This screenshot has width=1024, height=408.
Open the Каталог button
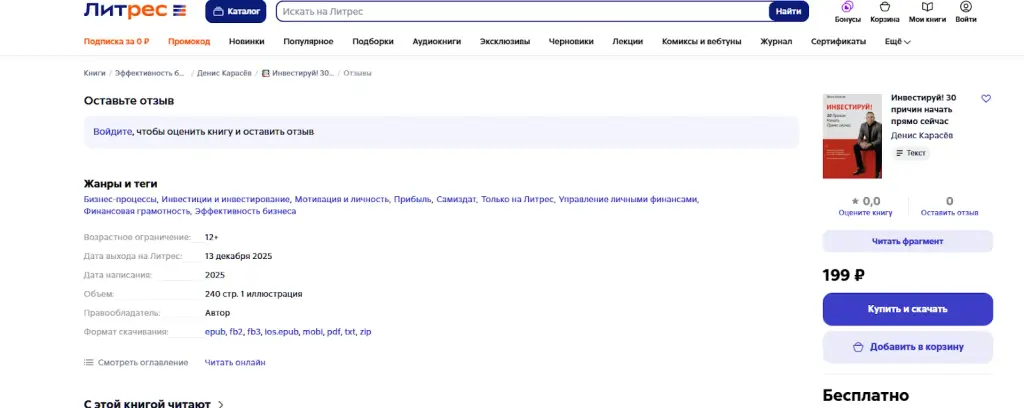tap(236, 11)
